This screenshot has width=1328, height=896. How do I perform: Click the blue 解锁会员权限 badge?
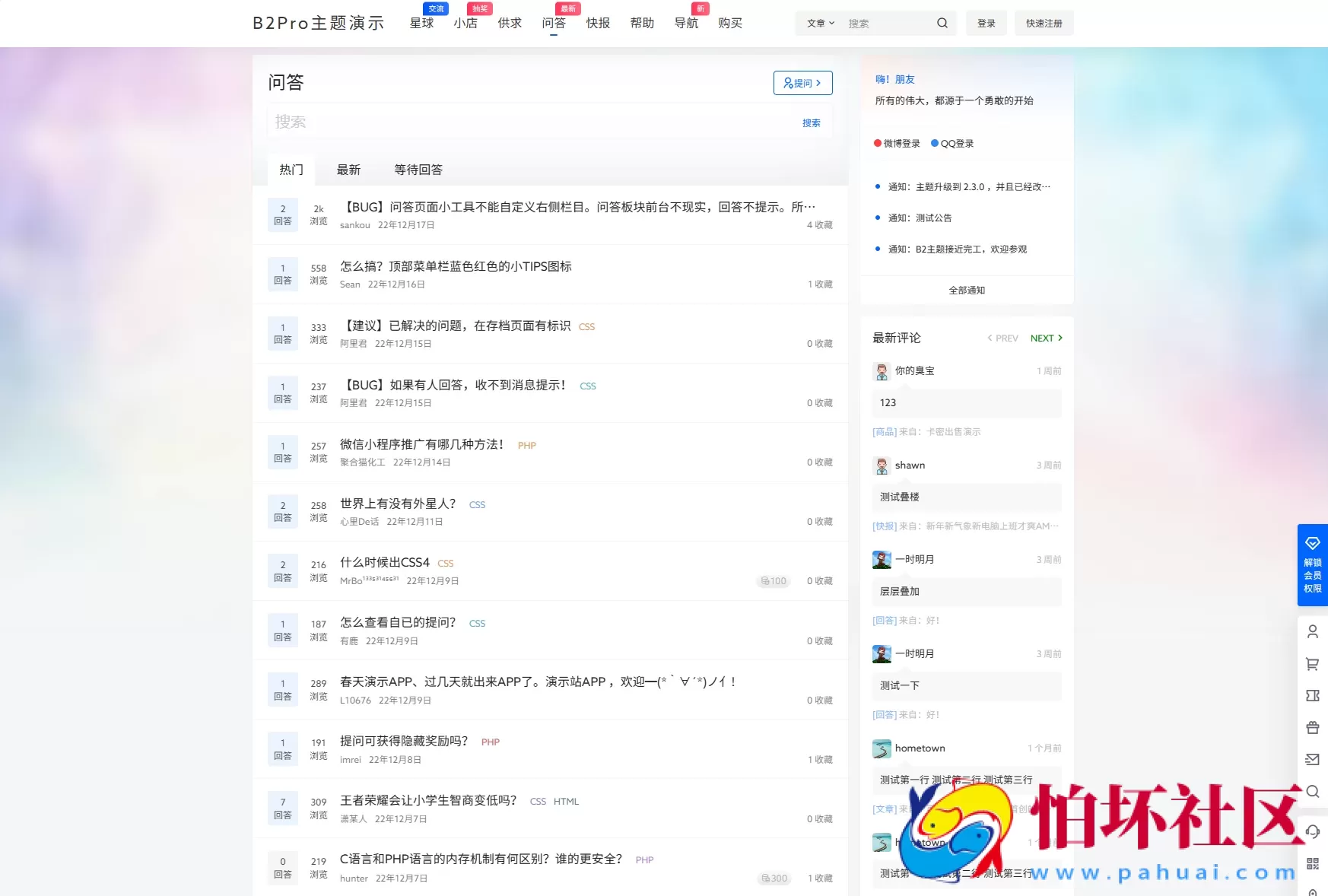[1312, 565]
